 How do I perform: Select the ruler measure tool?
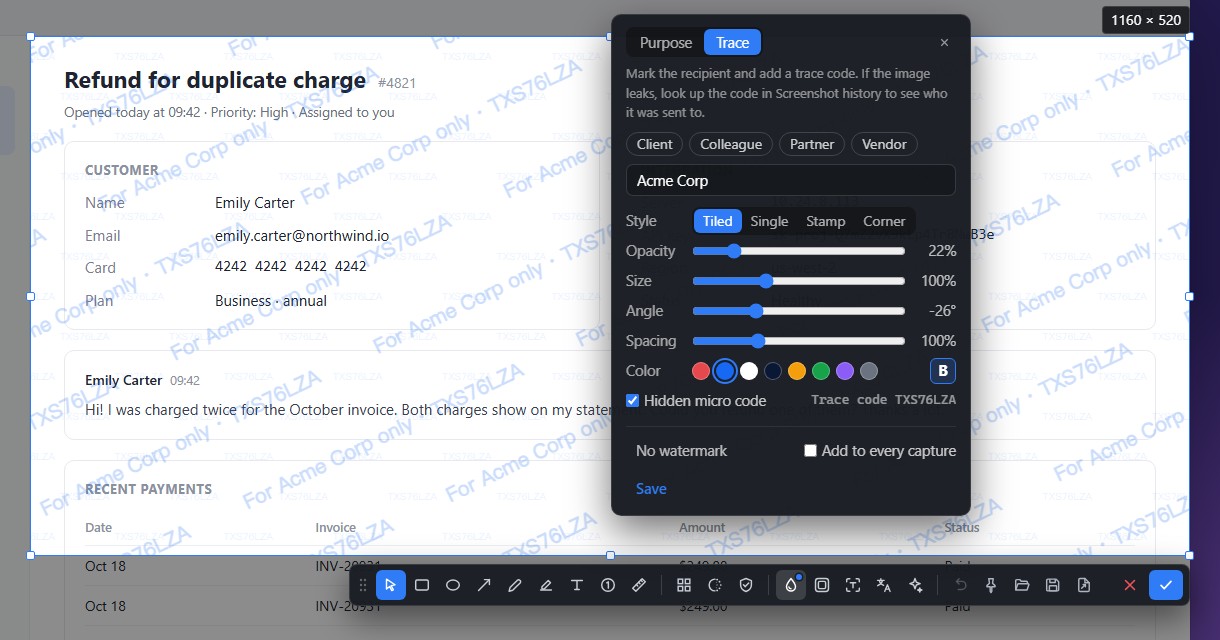639,585
